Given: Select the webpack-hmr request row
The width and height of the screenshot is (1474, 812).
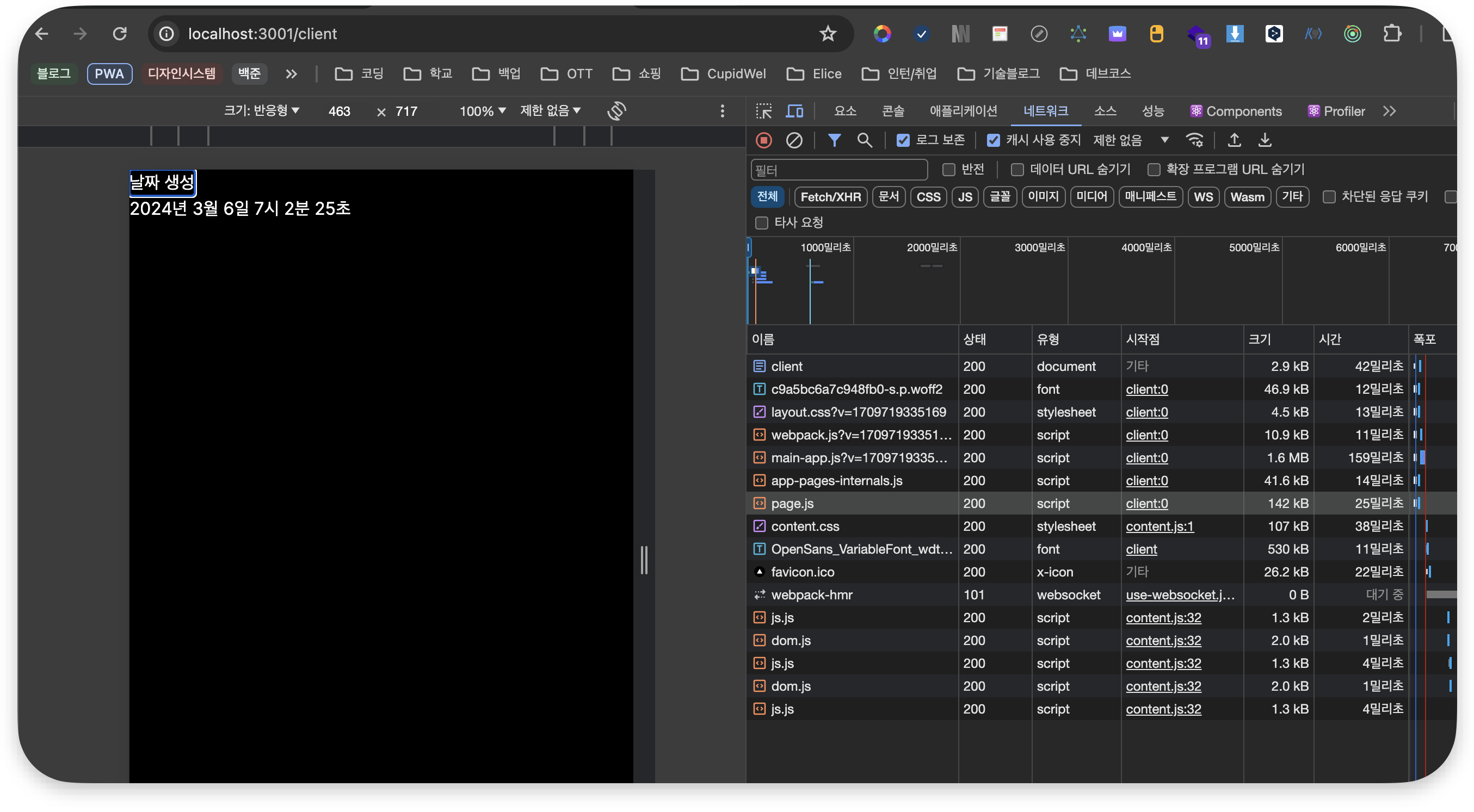Looking at the screenshot, I should [1101, 594].
